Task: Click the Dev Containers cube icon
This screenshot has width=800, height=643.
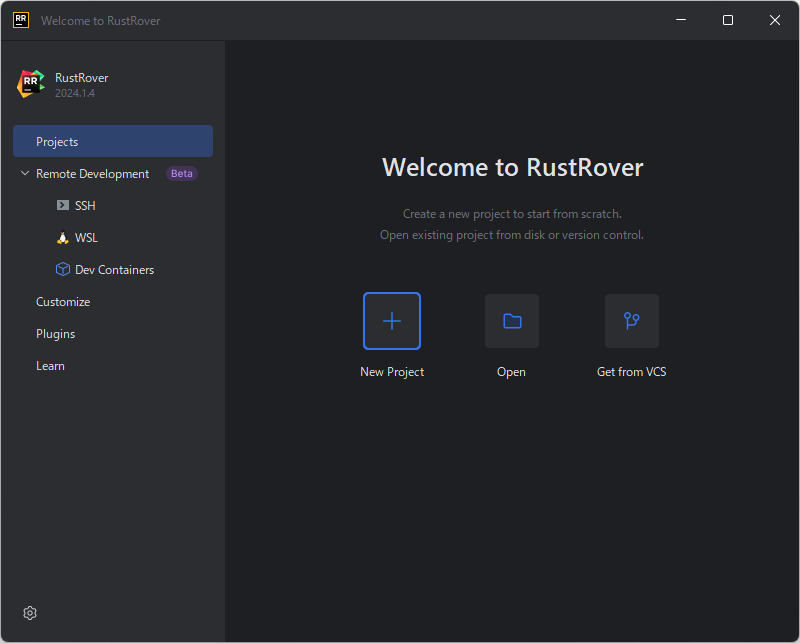Action: [x=62, y=269]
